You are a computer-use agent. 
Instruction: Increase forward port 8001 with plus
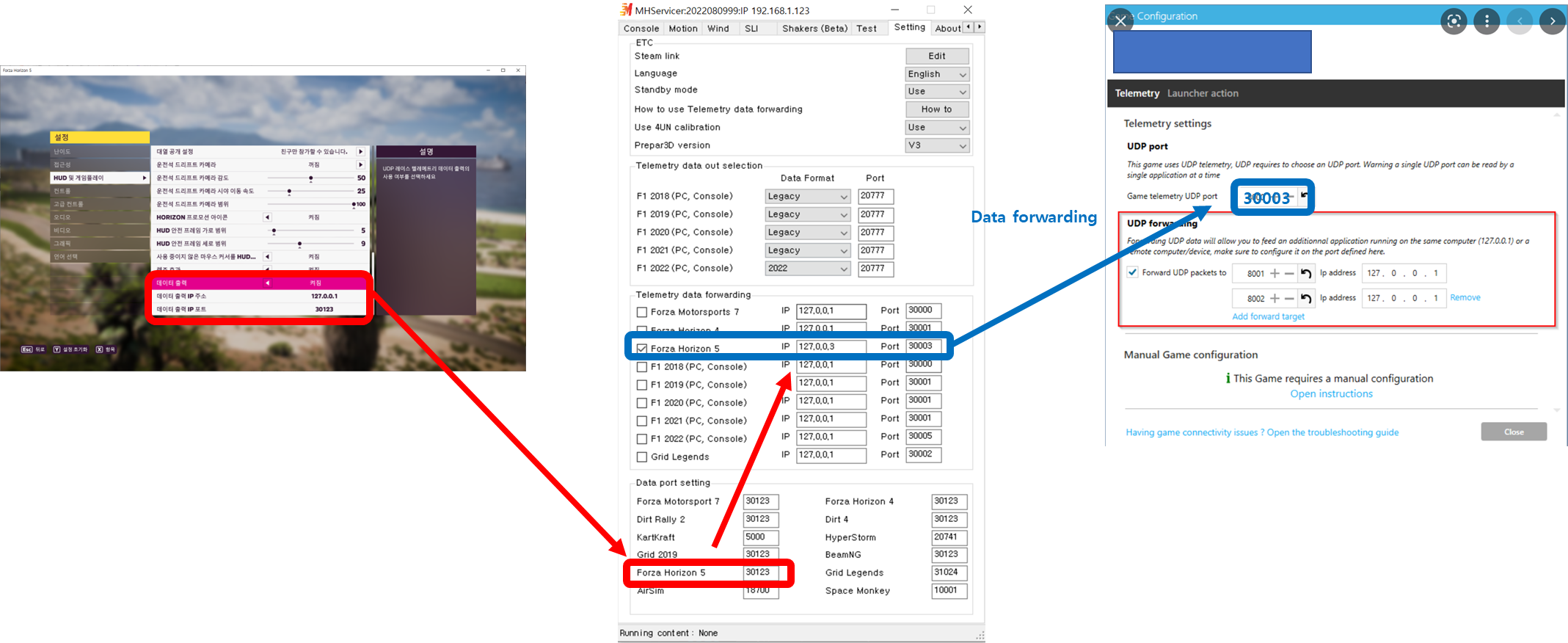click(1275, 274)
